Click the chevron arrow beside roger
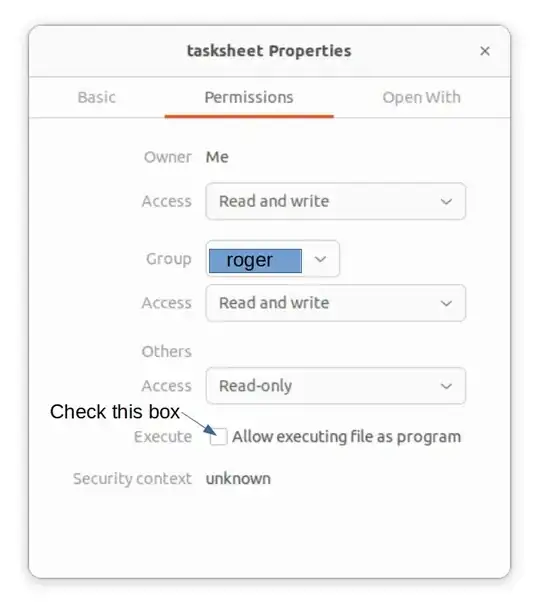This screenshot has height=611, width=540. point(320,259)
